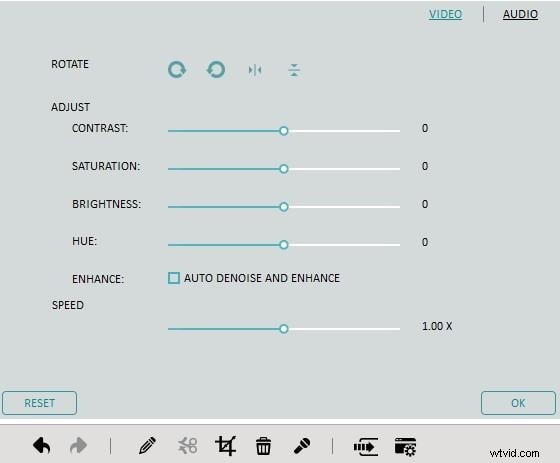Click the Redo arrow icon
This screenshot has width=560, height=463.
tap(78, 445)
